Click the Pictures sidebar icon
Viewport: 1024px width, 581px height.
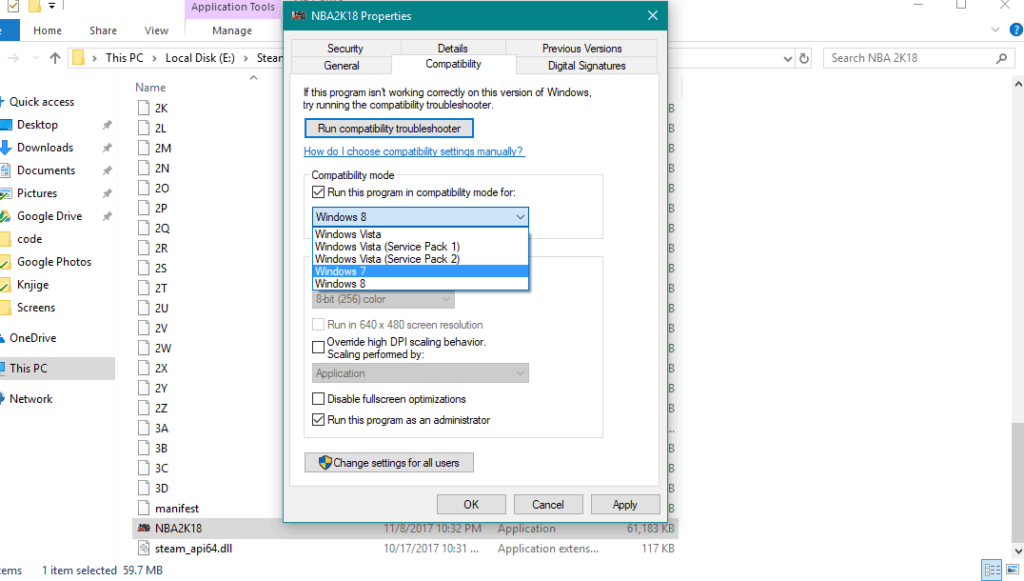tap(5, 193)
